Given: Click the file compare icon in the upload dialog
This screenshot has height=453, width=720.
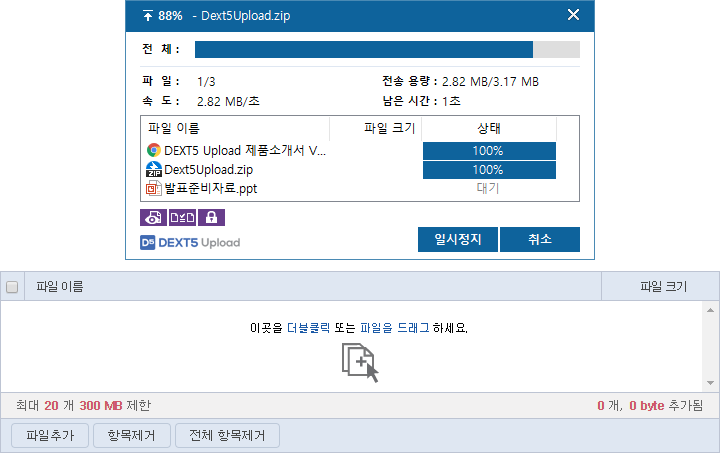Looking at the screenshot, I should click(182, 217).
